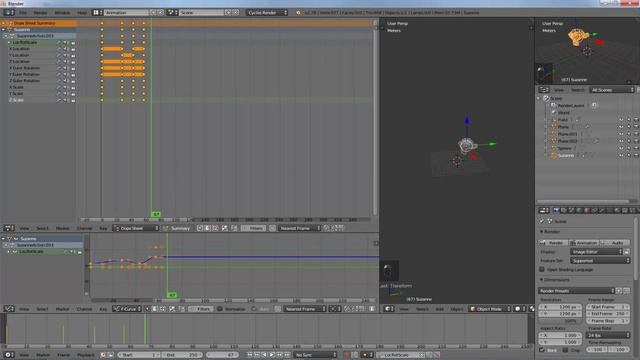Screen dimensions: 640x360
Task: Click the Render button in the Render panel
Action: (553, 242)
